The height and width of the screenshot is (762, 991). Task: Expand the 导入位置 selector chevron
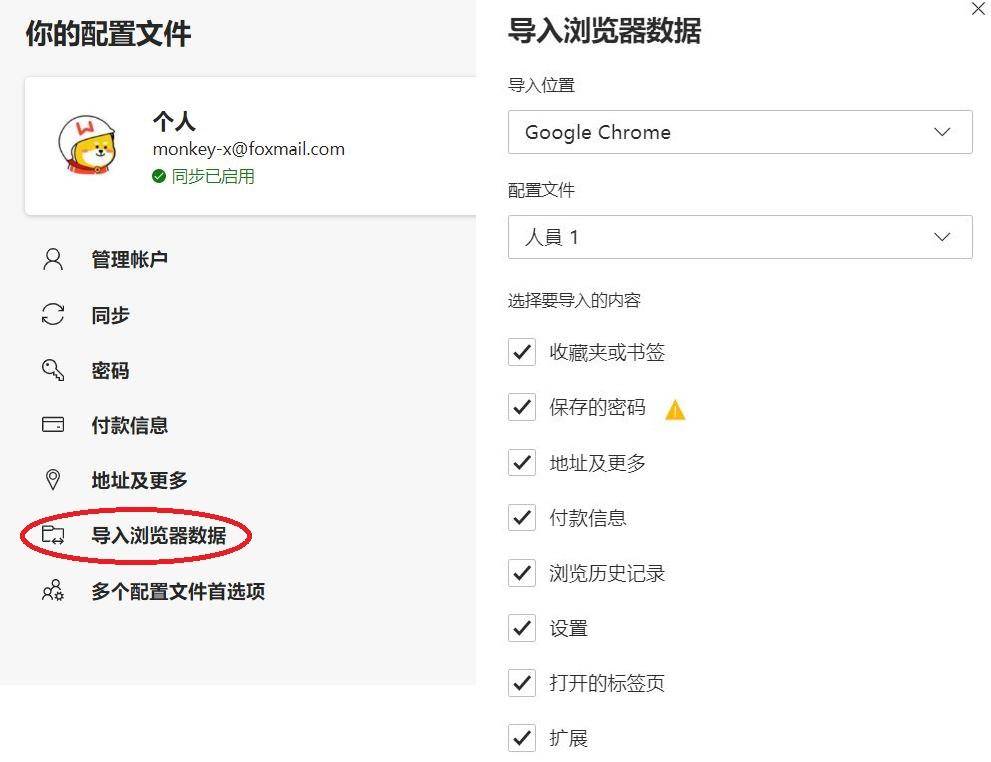[941, 132]
